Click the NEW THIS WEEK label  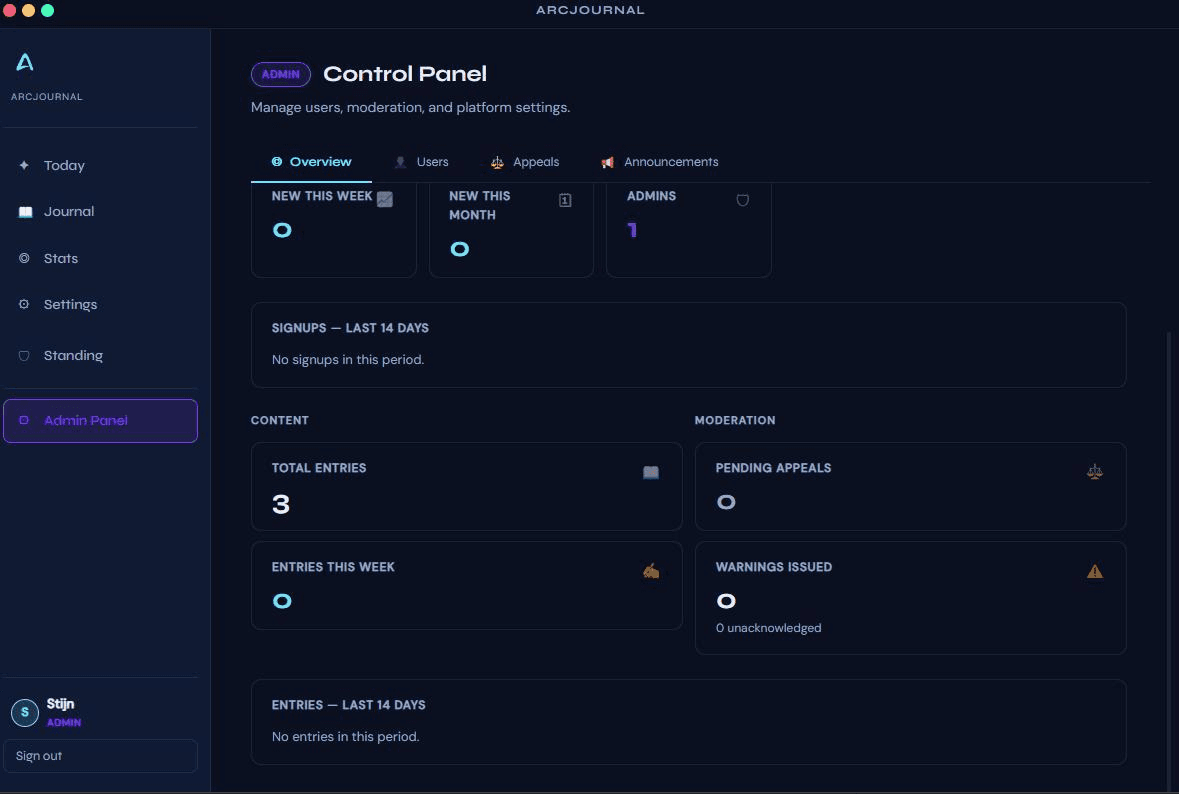322,195
